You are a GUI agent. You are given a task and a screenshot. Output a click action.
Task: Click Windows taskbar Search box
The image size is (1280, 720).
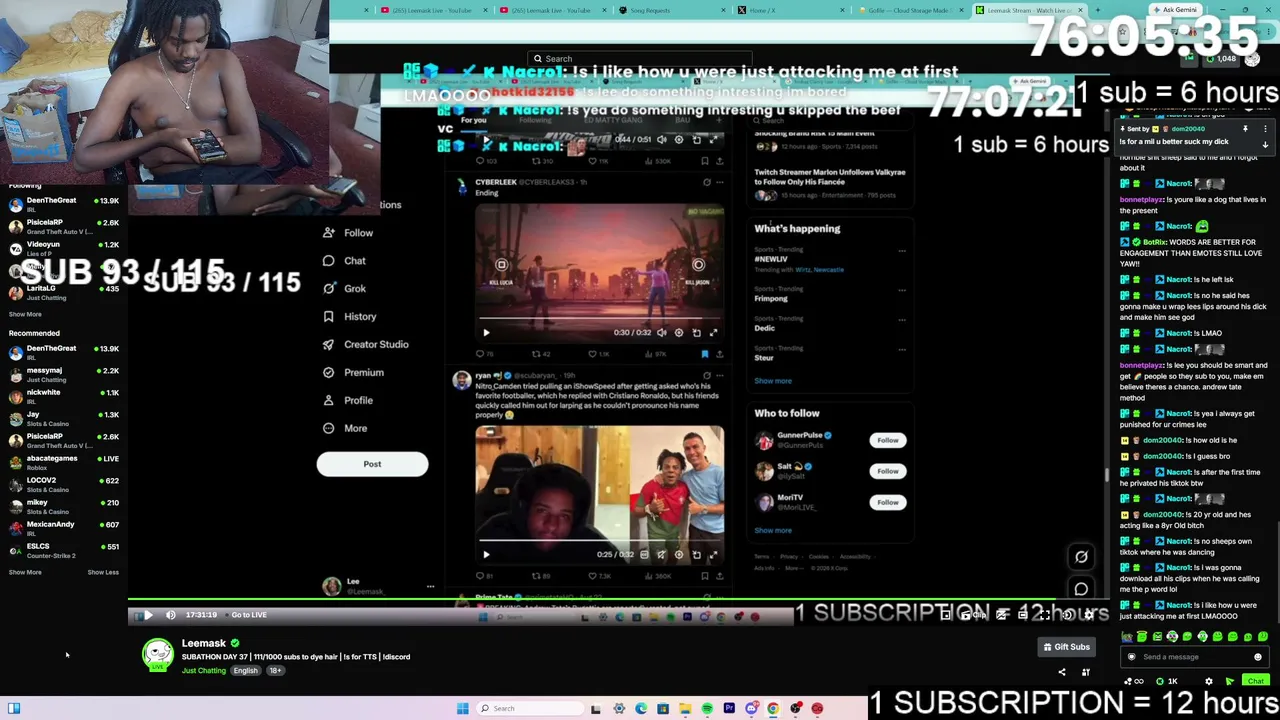[x=528, y=708]
